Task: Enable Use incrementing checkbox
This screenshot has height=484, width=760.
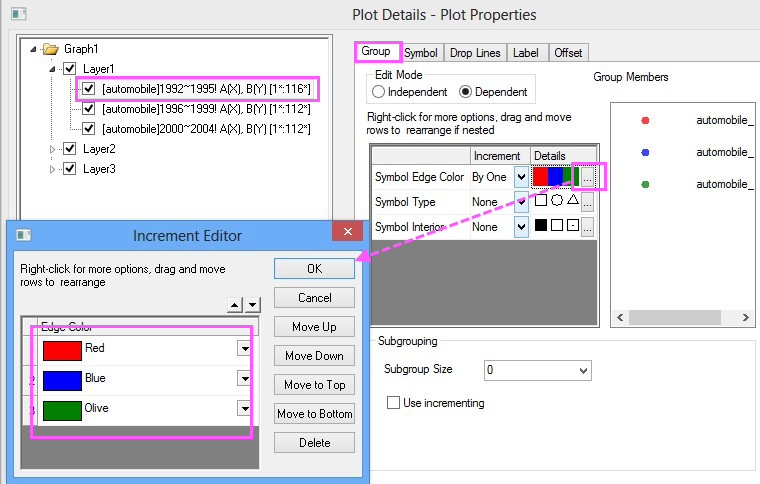Action: tap(393, 403)
